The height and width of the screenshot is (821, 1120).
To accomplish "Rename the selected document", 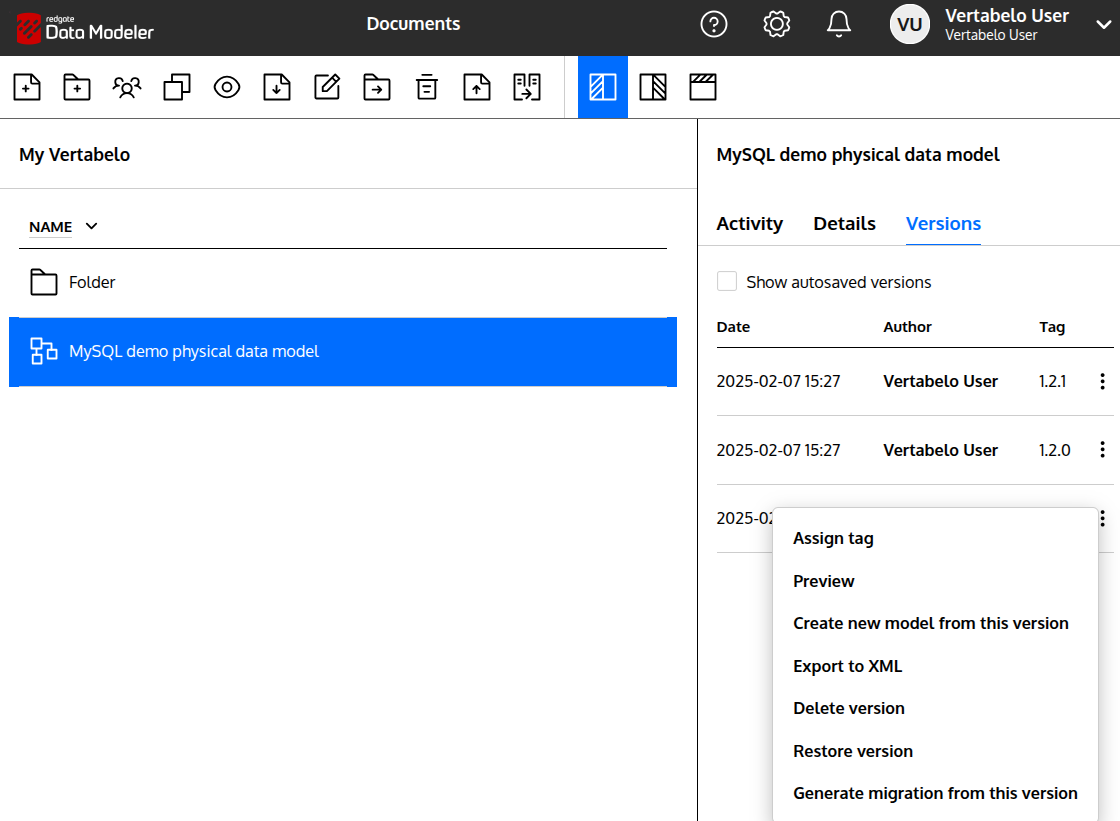I will point(327,87).
